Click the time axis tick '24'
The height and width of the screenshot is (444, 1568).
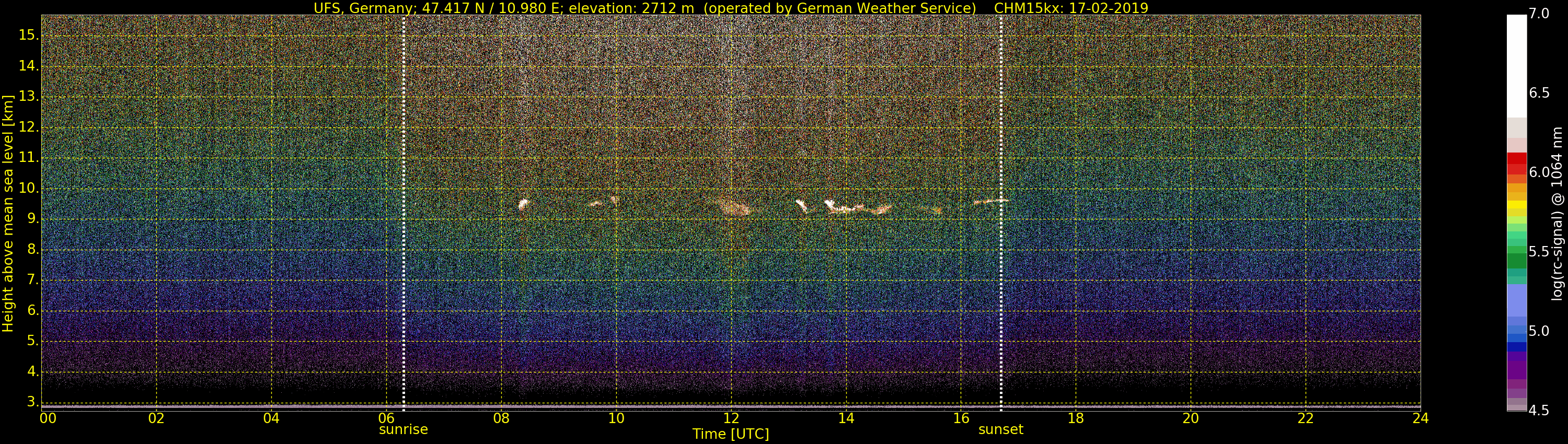click(x=1421, y=418)
